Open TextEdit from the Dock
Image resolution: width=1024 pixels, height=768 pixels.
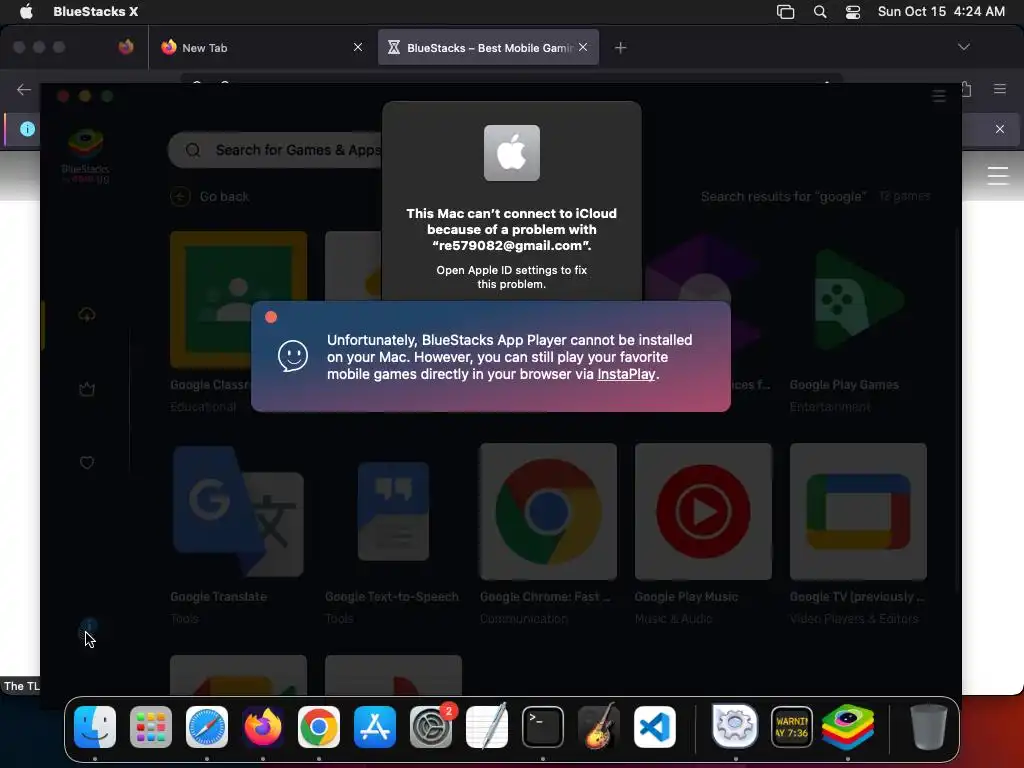[x=487, y=727]
